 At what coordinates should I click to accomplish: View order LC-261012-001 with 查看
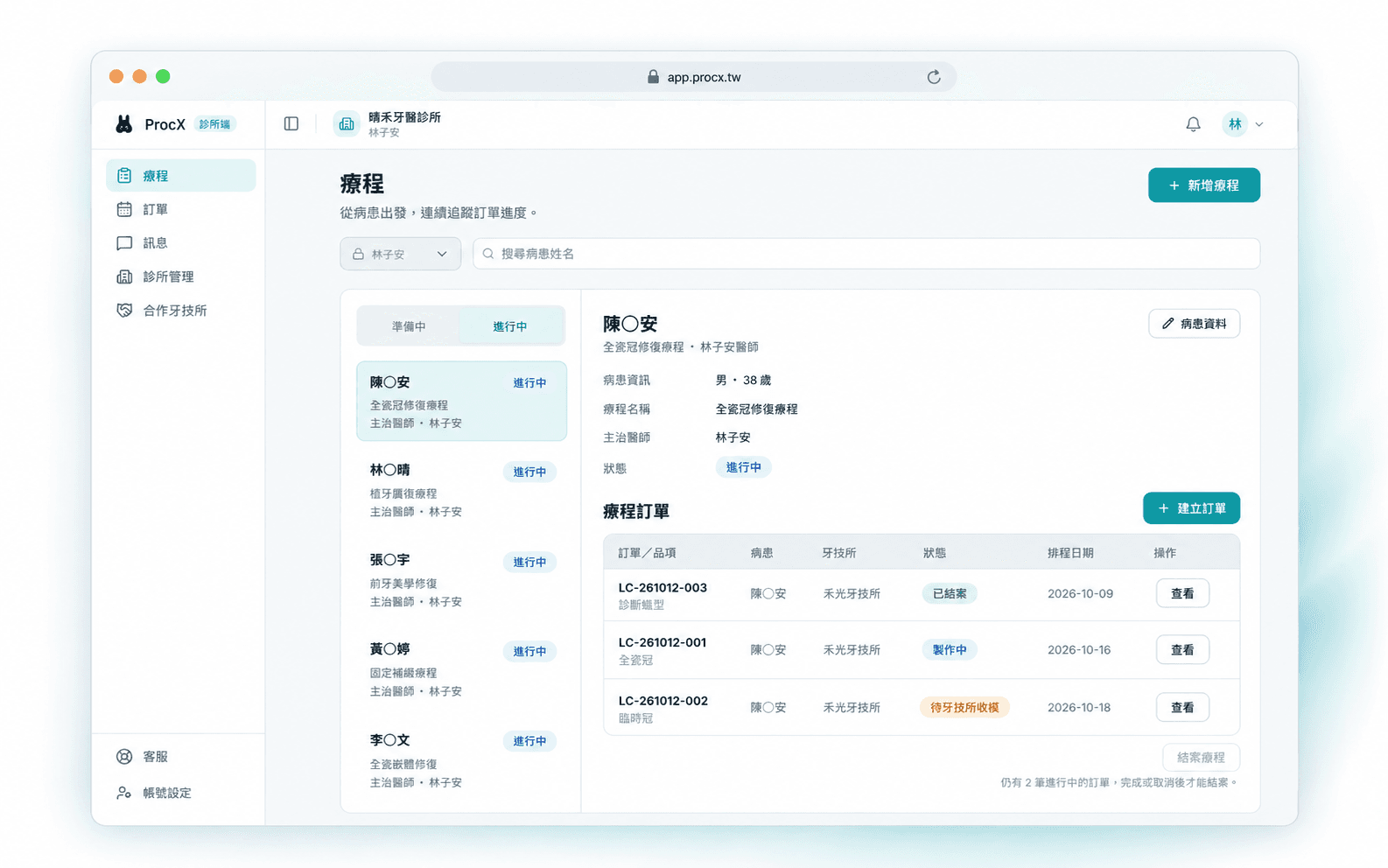click(x=1182, y=650)
